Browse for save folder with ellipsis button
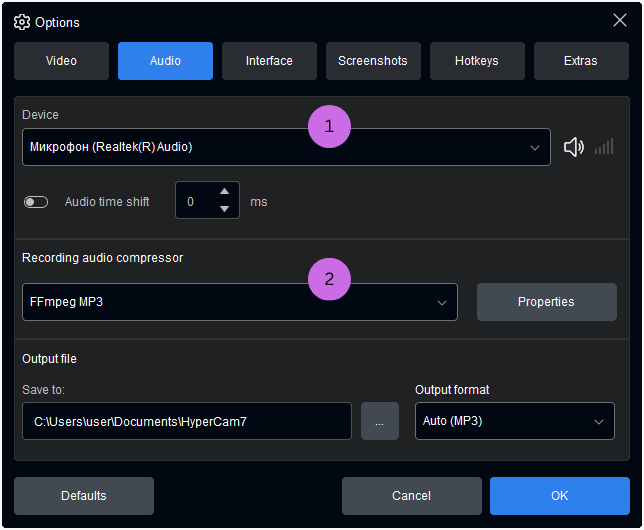This screenshot has width=644, height=530. [x=380, y=421]
